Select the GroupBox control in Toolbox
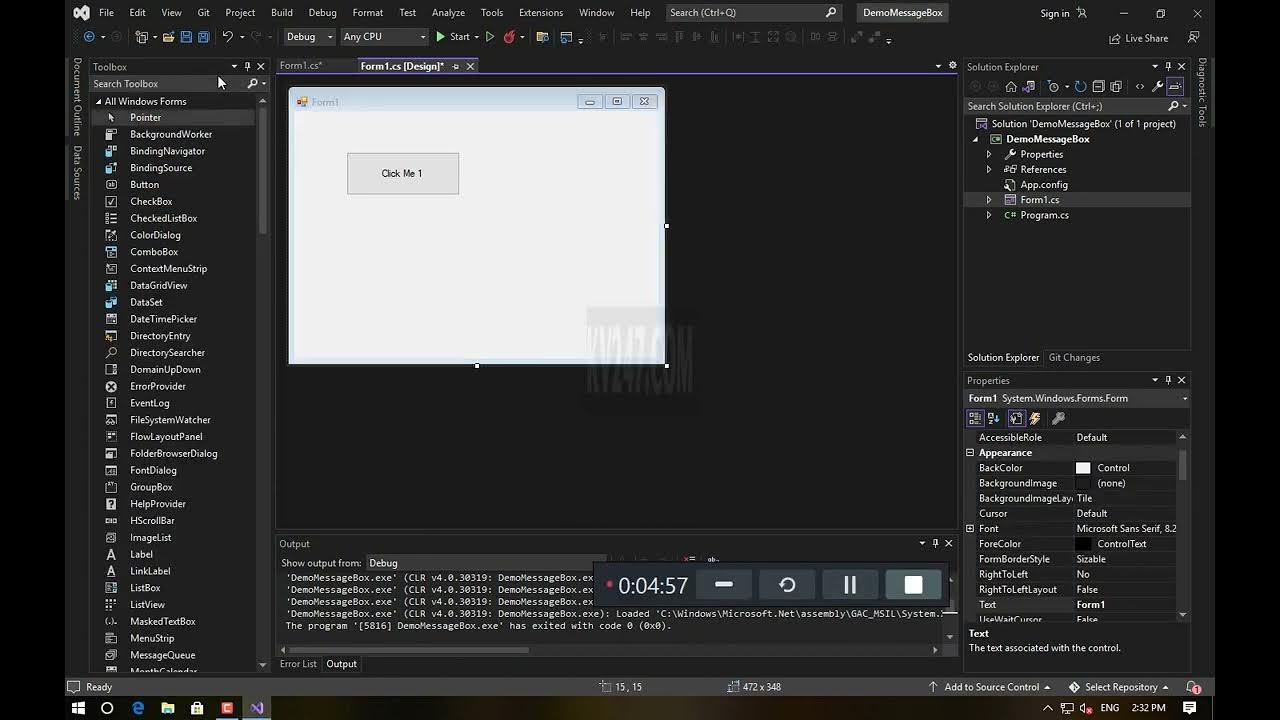The image size is (1280, 720). point(151,487)
